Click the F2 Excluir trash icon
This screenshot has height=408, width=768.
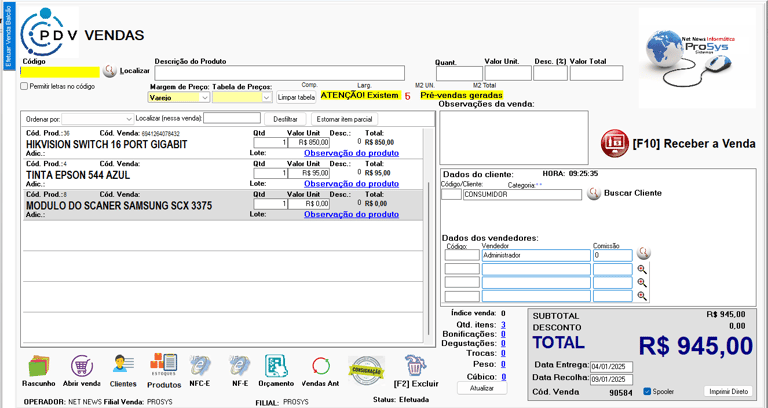415,366
